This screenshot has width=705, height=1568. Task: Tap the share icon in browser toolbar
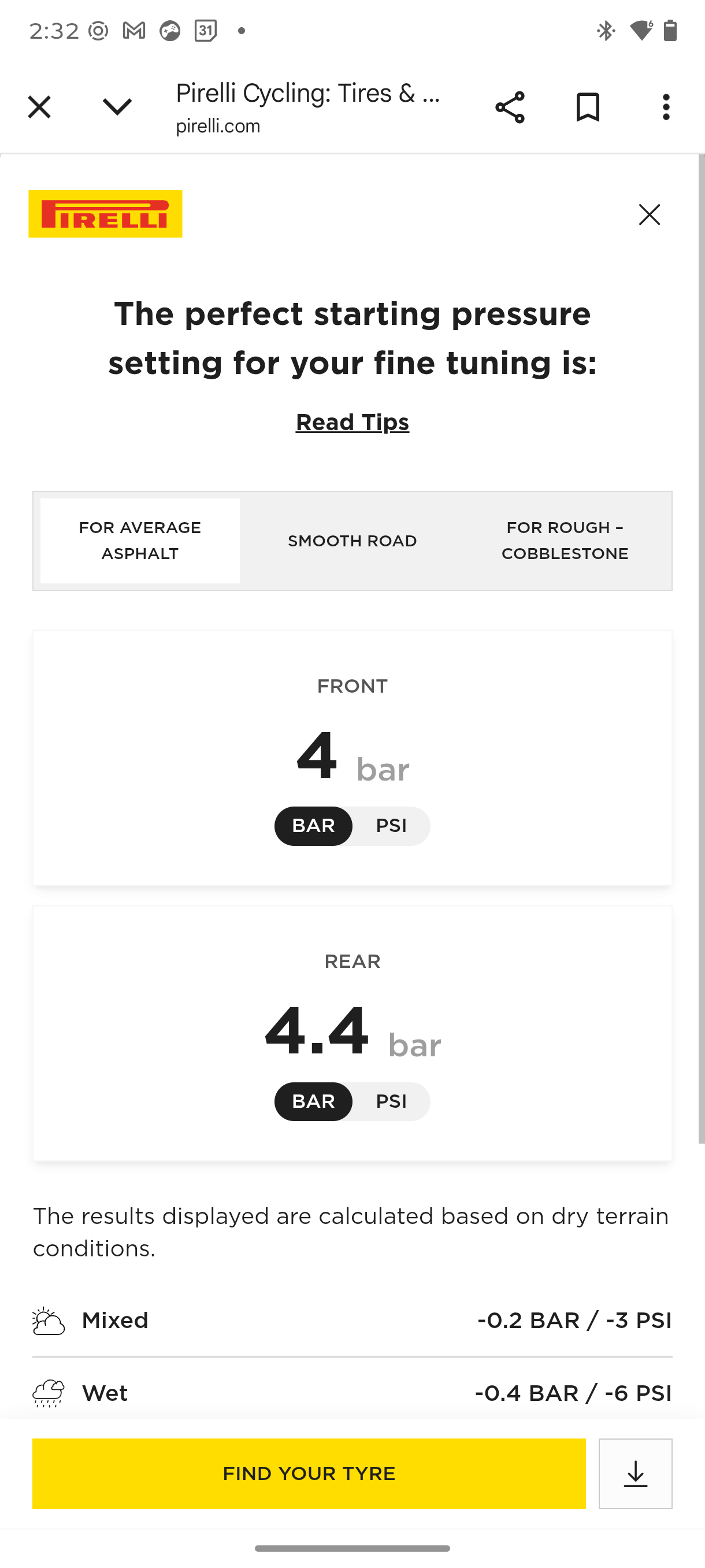point(510,108)
